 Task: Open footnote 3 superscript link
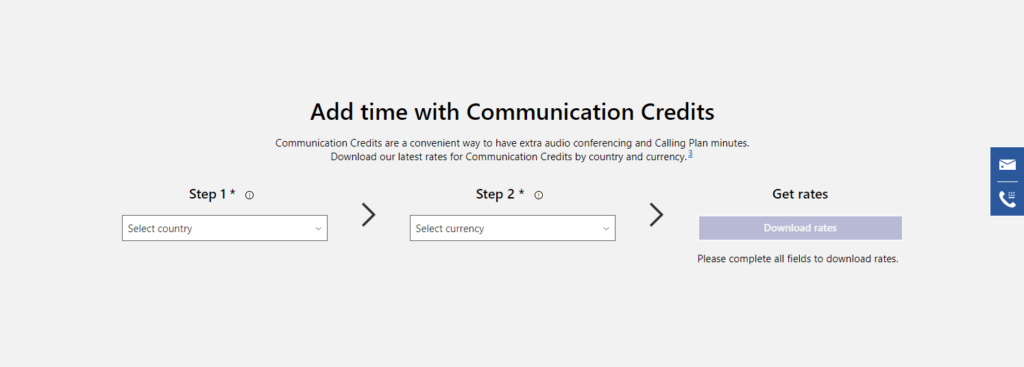[x=690, y=154]
